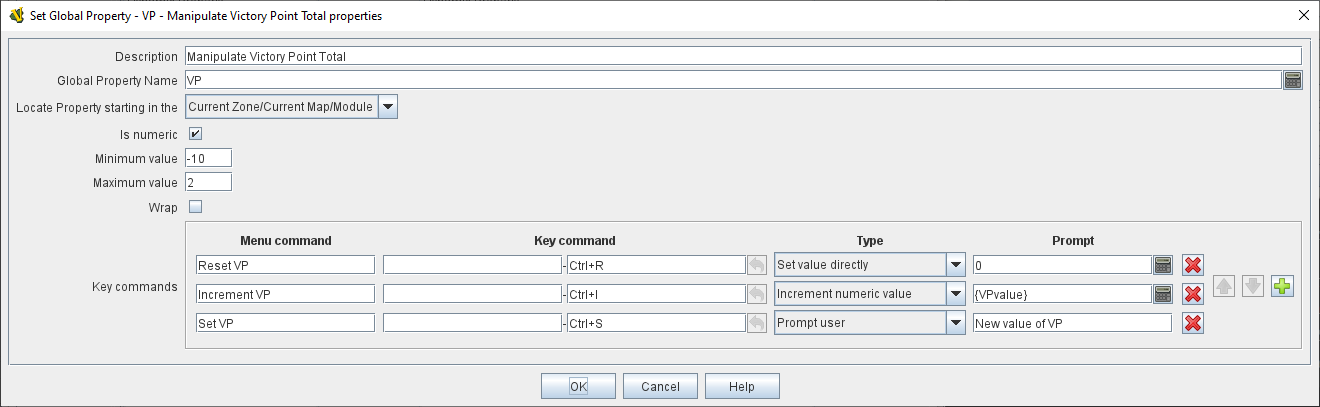Open the Increment numeric value type dropdown
Screen dimensions: 1320x407
956,294
